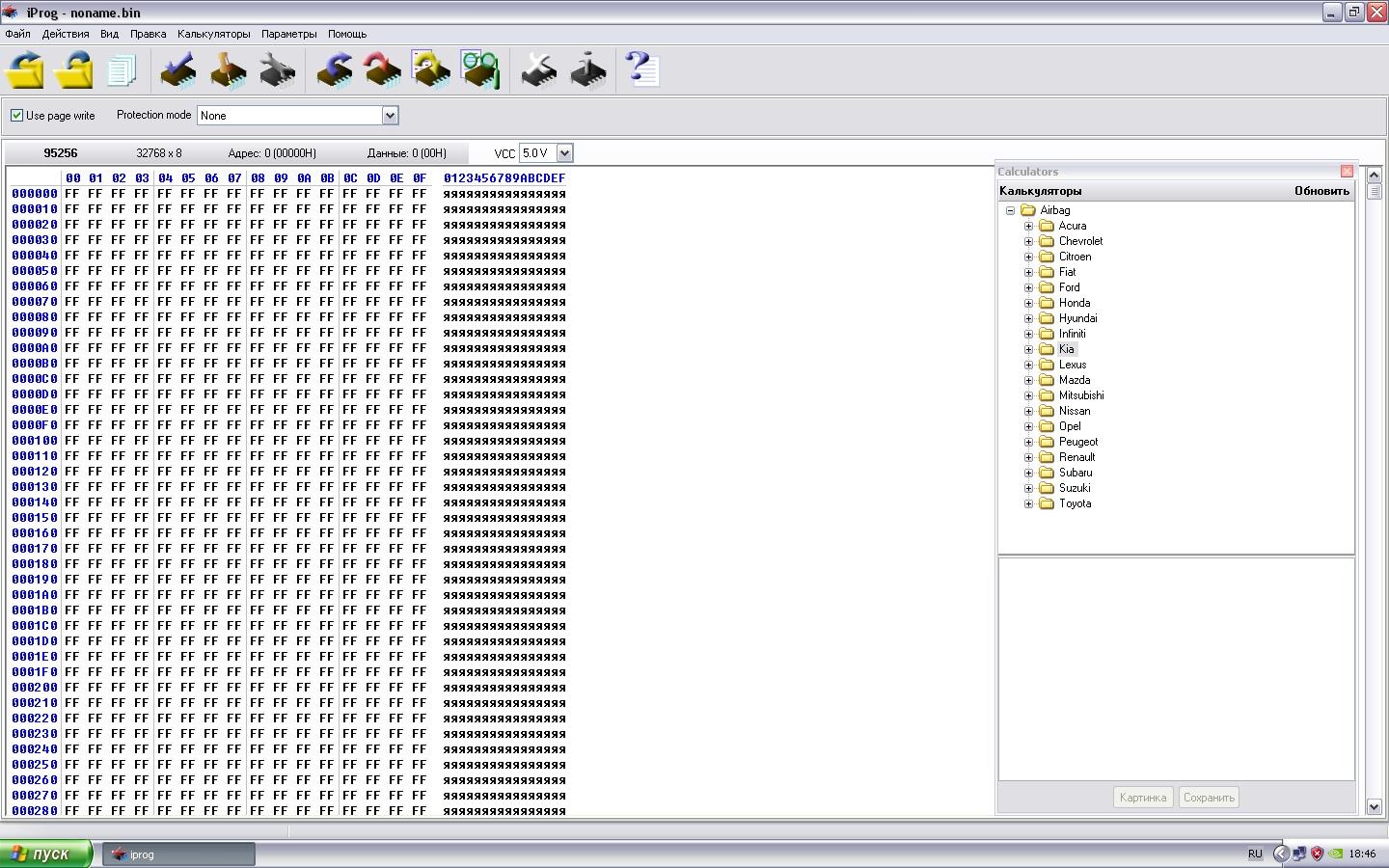
Task: Open the VCC voltage dropdown
Action: [564, 153]
